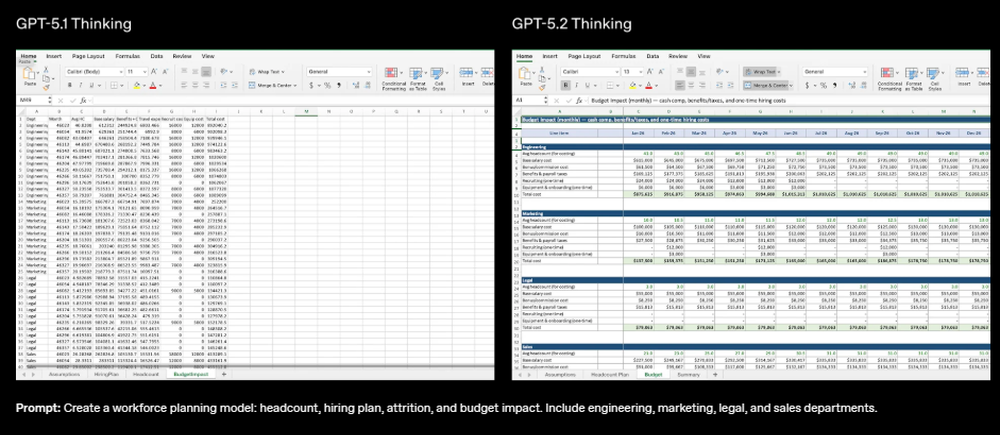Switch to HiringPlan sheet in GPT-5.1 window
1000x435 pixels.
point(105,374)
